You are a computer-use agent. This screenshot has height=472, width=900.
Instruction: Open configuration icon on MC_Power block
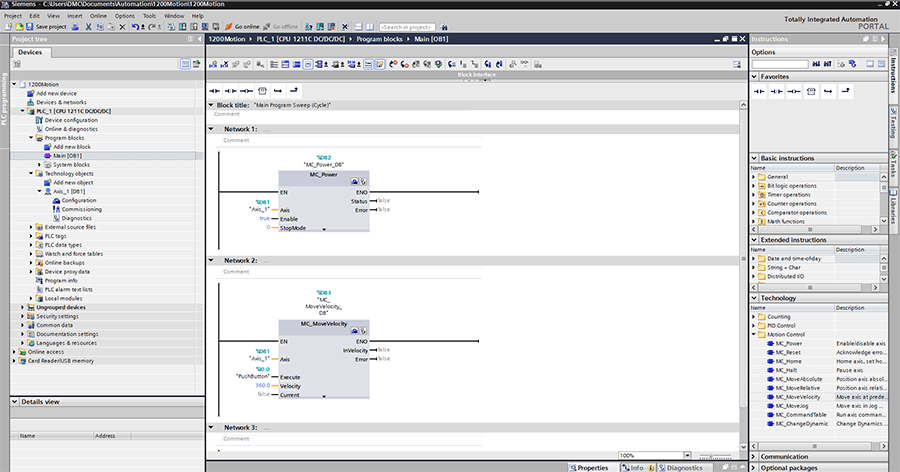pyautogui.click(x=355, y=181)
